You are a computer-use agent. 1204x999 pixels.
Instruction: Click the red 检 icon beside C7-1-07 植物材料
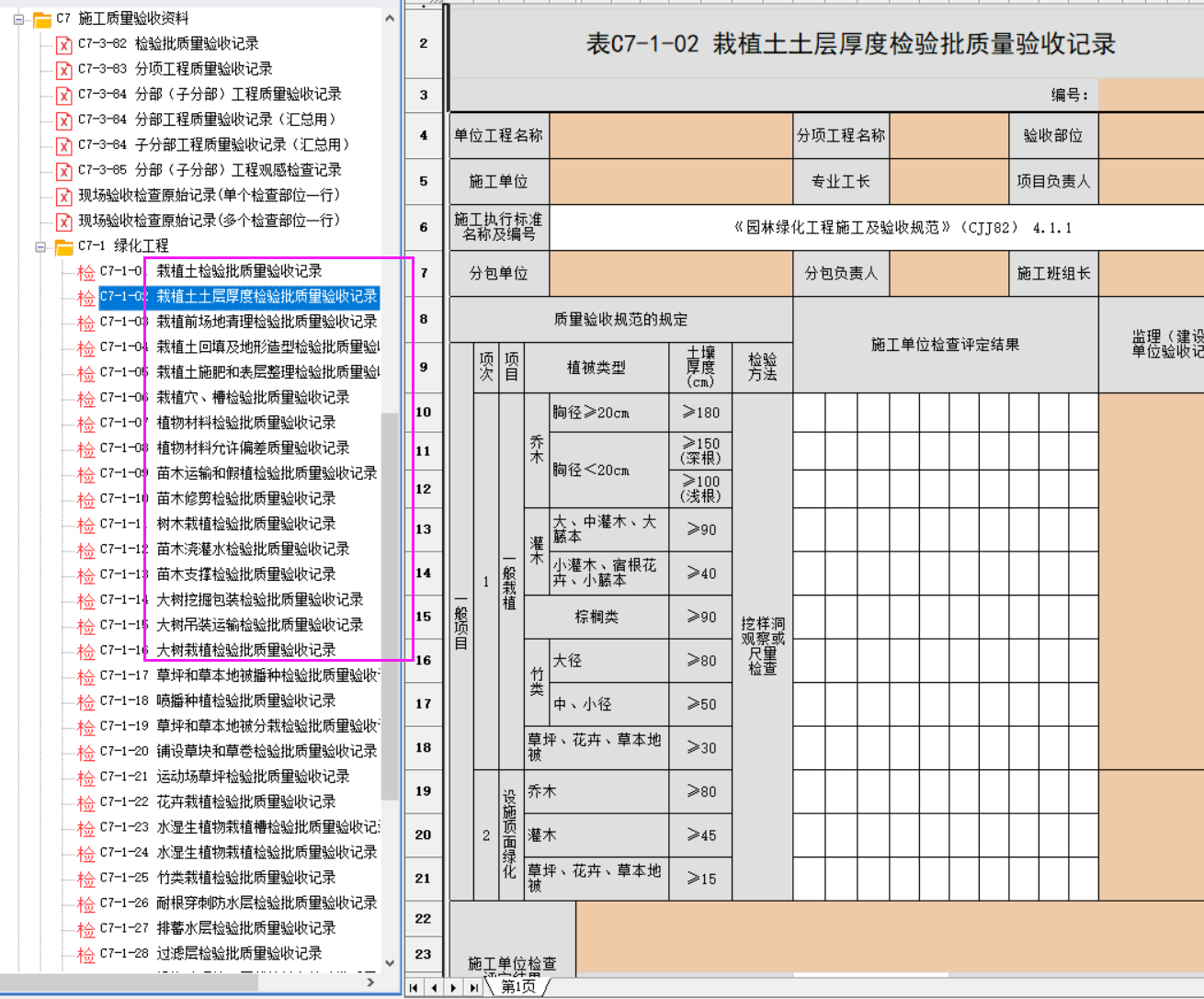[x=86, y=424]
